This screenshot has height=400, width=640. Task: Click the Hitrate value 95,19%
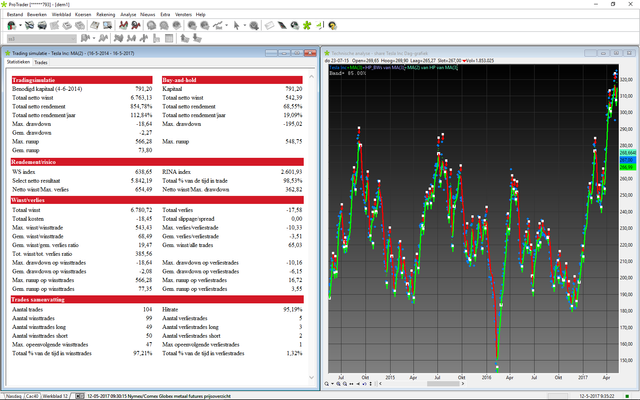(293, 309)
